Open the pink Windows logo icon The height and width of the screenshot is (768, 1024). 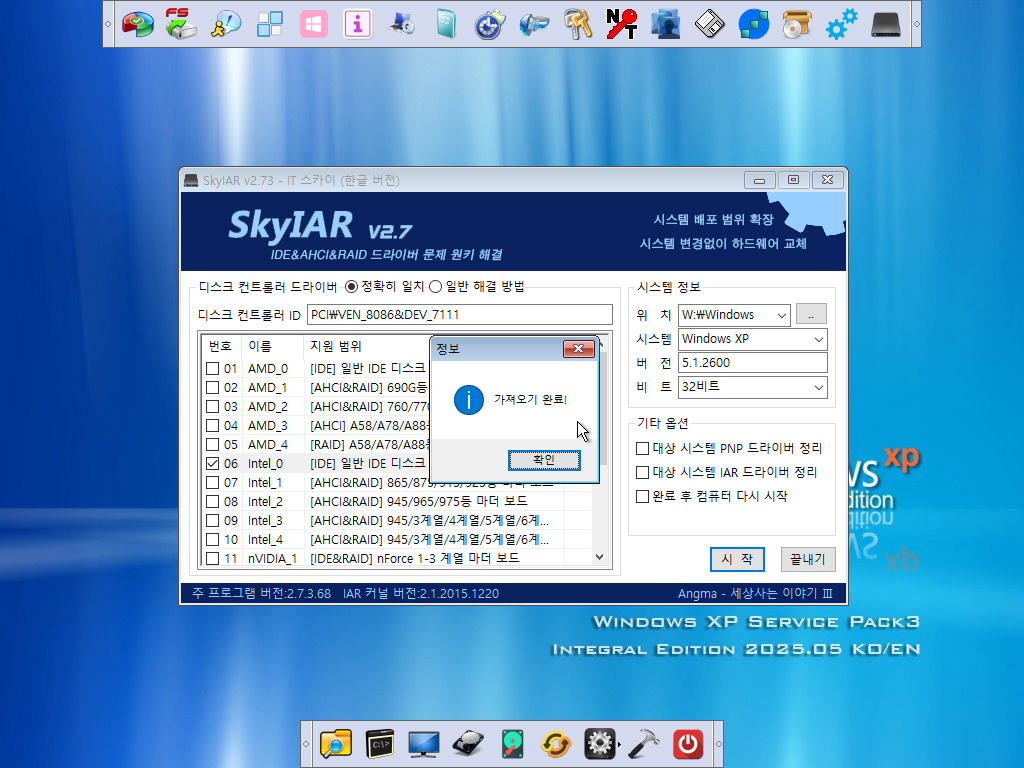(x=313, y=24)
